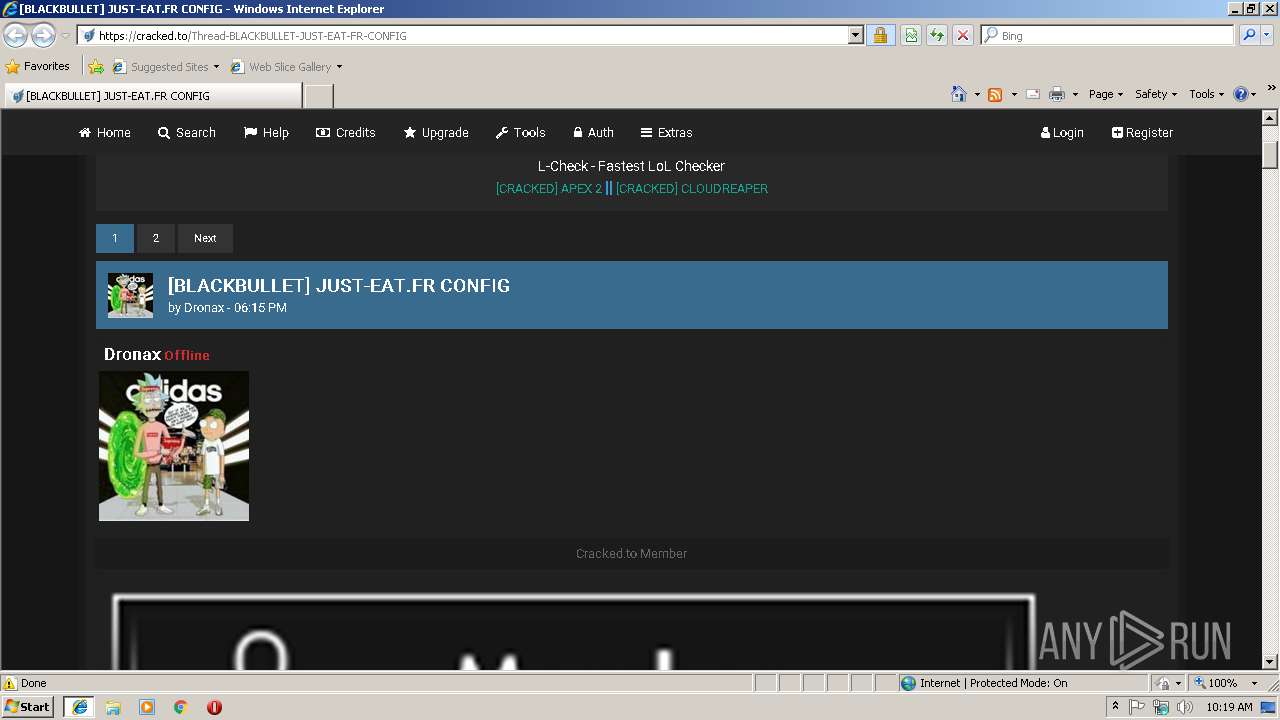Open the red Opera icon on taskbar
Screen dimensions: 1280x720
[x=214, y=707]
